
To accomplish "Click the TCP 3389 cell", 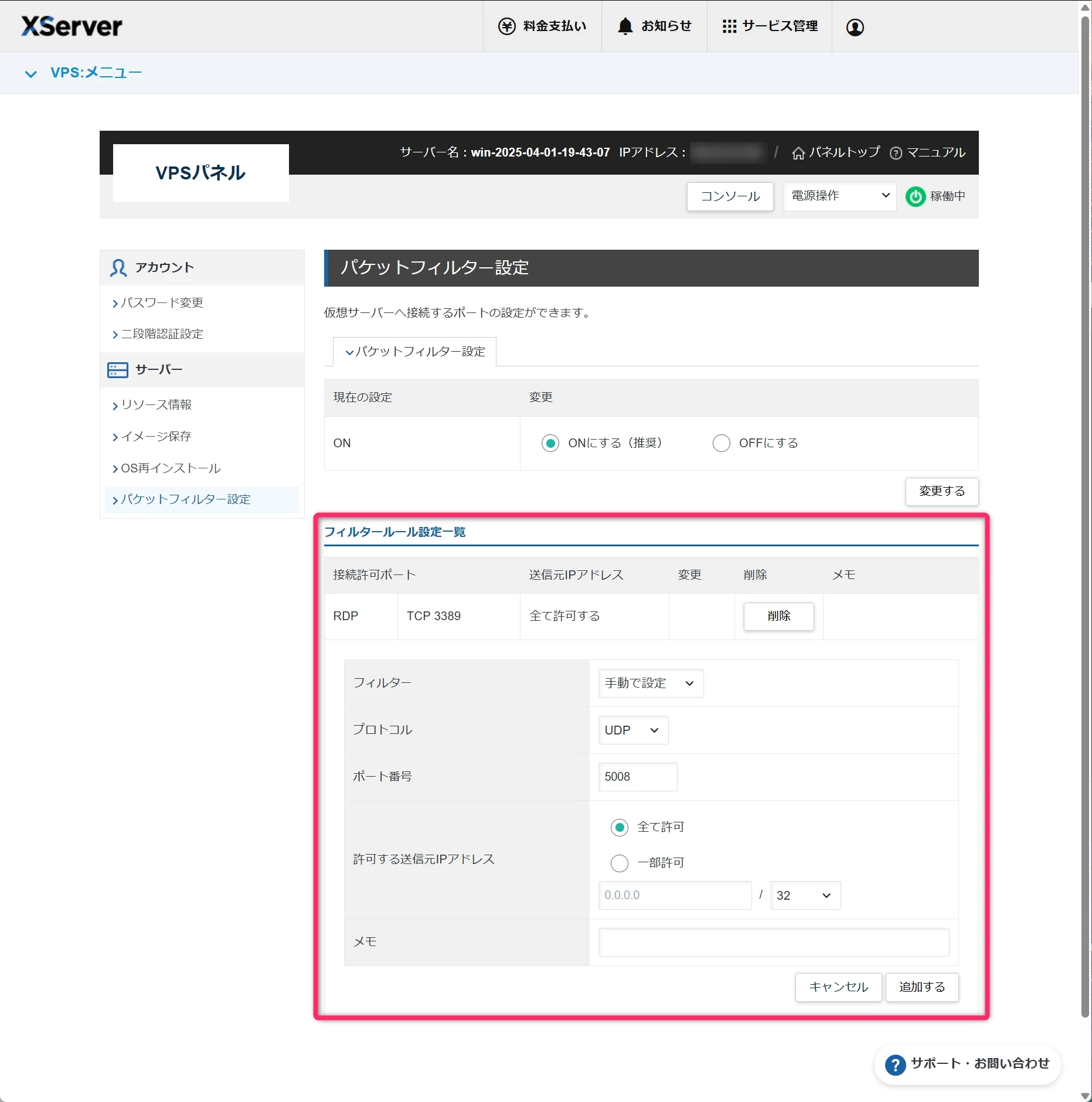I will point(459,616).
